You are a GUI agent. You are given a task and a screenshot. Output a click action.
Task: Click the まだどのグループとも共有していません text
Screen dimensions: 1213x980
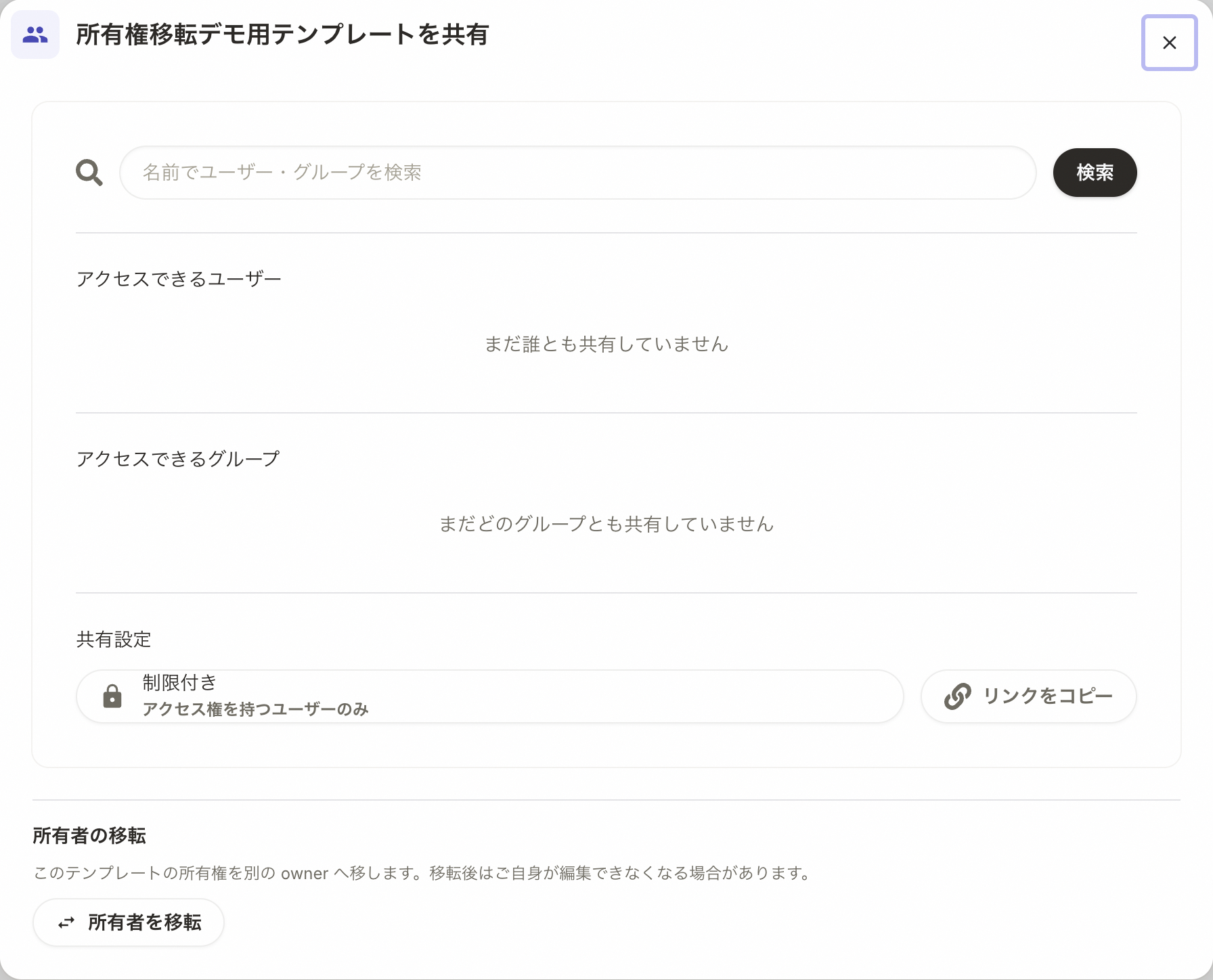pyautogui.click(x=606, y=525)
